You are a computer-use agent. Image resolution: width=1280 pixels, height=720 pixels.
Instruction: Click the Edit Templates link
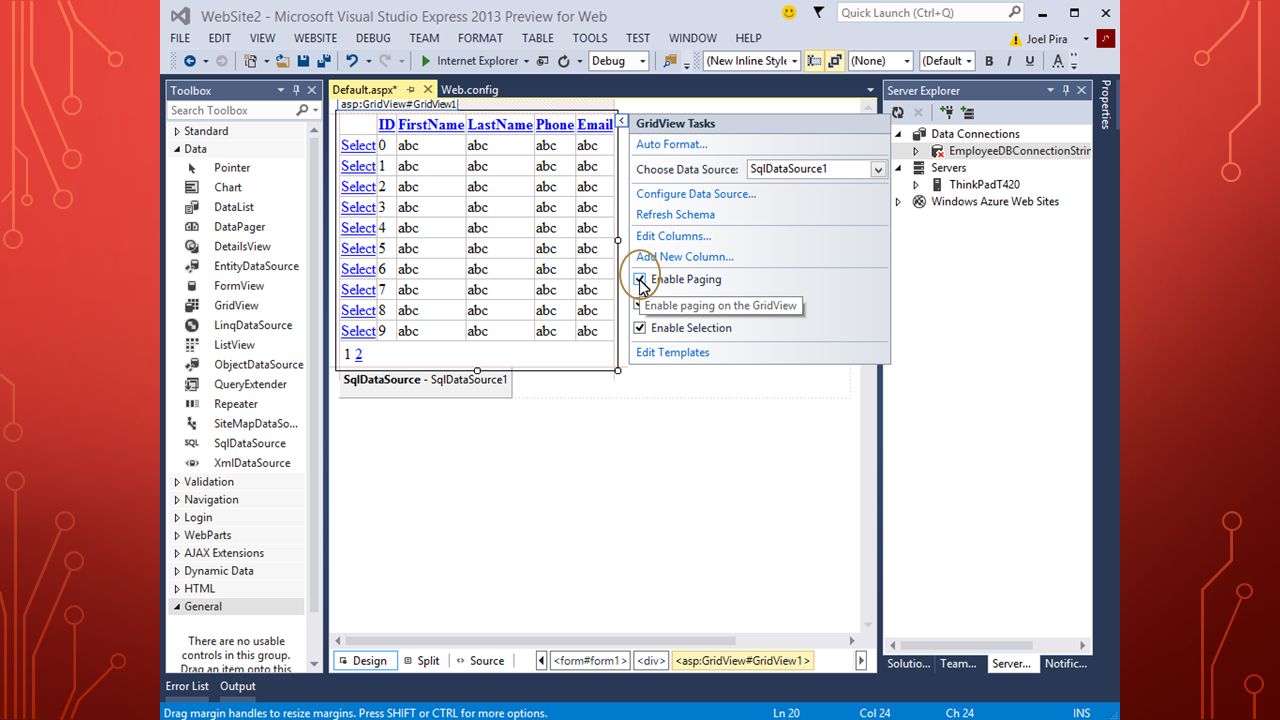(673, 353)
